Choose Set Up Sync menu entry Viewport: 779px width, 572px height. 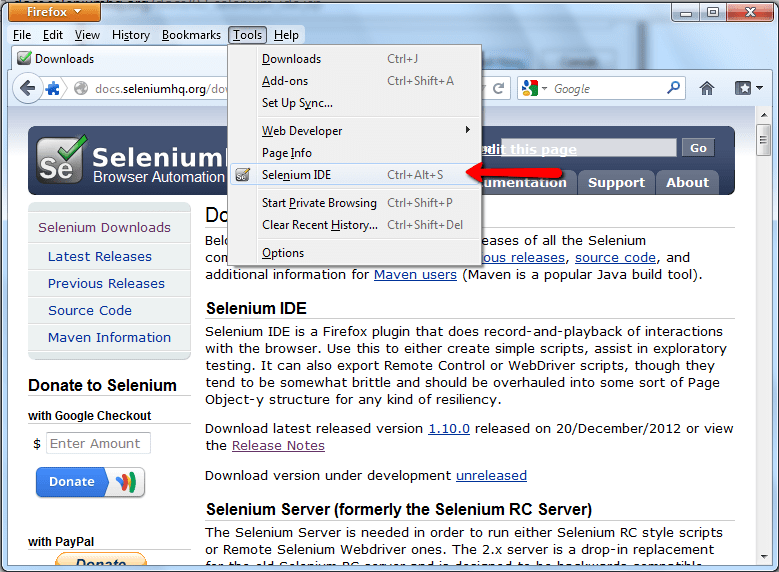tap(355, 103)
